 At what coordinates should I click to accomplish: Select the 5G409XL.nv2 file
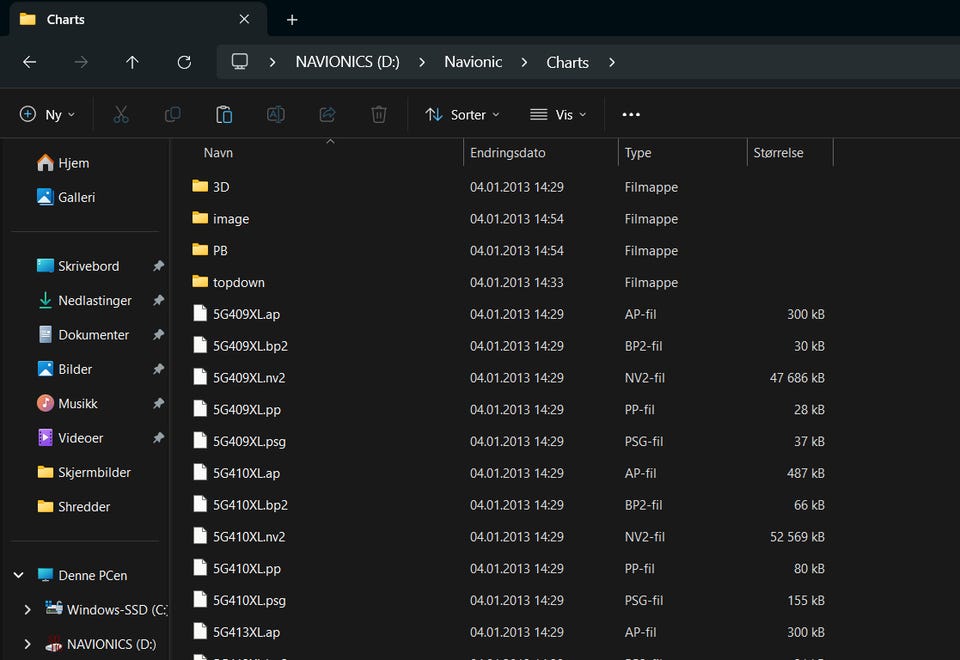pos(249,378)
